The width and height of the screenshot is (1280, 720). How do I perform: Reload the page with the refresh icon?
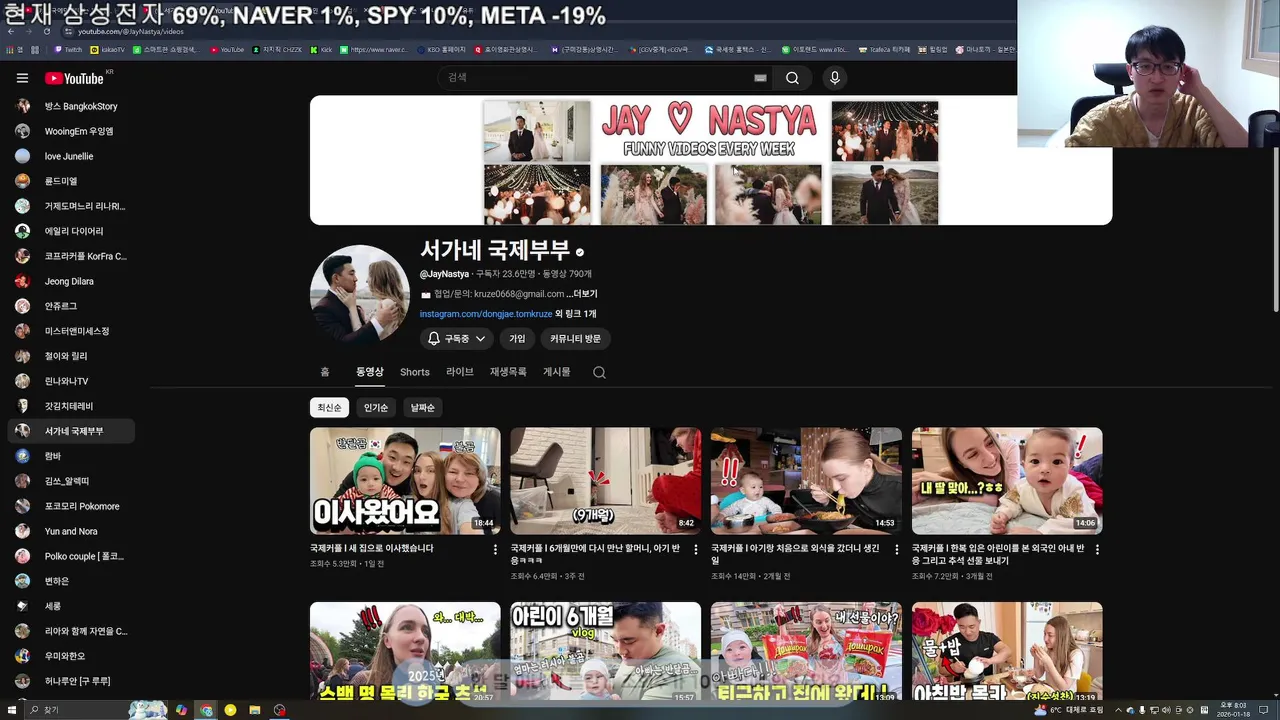click(x=45, y=32)
